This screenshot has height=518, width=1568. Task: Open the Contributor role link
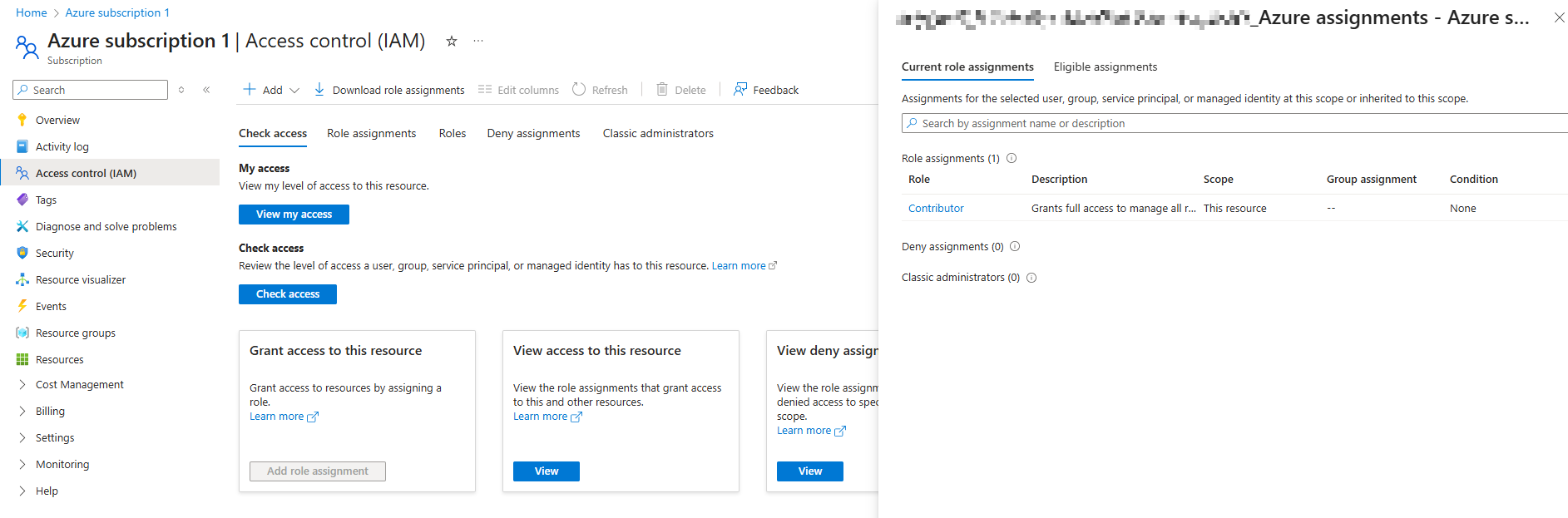tap(936, 208)
